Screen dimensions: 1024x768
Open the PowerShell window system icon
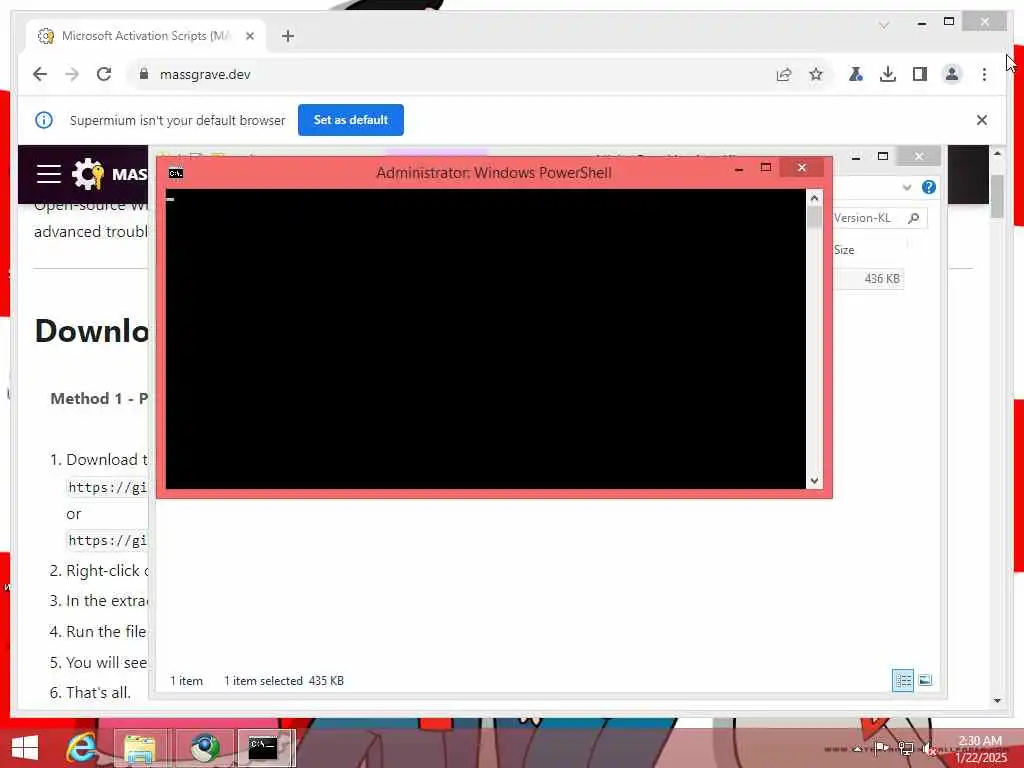[x=176, y=173]
